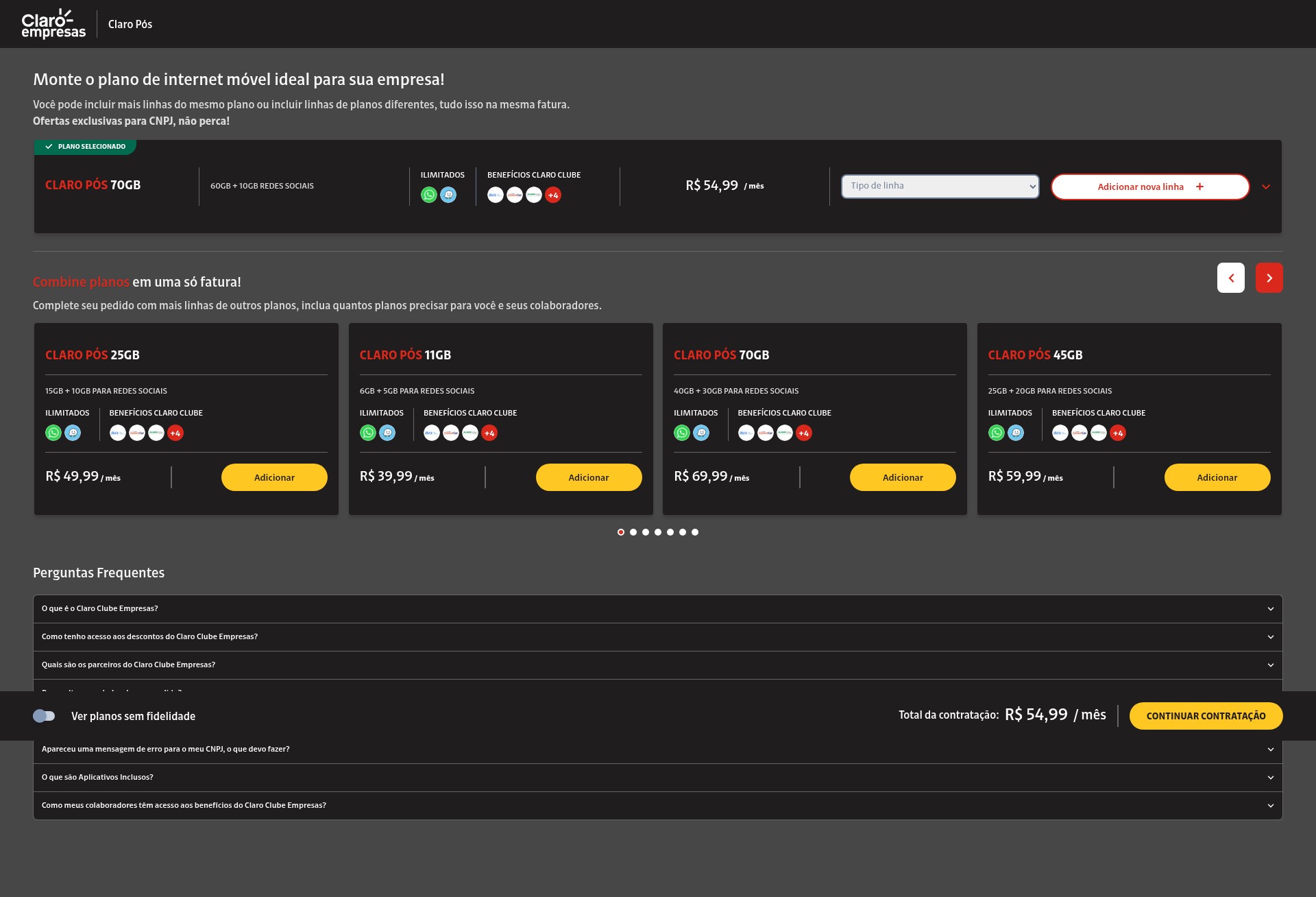Click 'R$ 39,99 / mês' price
Image resolution: width=1316 pixels, height=897 pixels.
397,477
